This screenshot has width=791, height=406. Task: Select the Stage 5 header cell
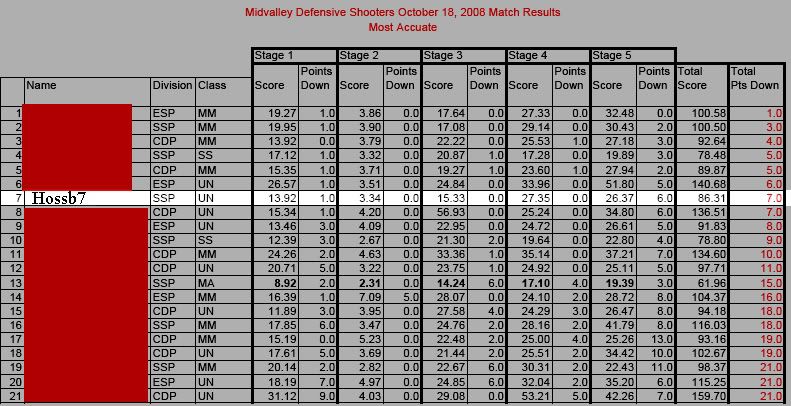(633, 55)
